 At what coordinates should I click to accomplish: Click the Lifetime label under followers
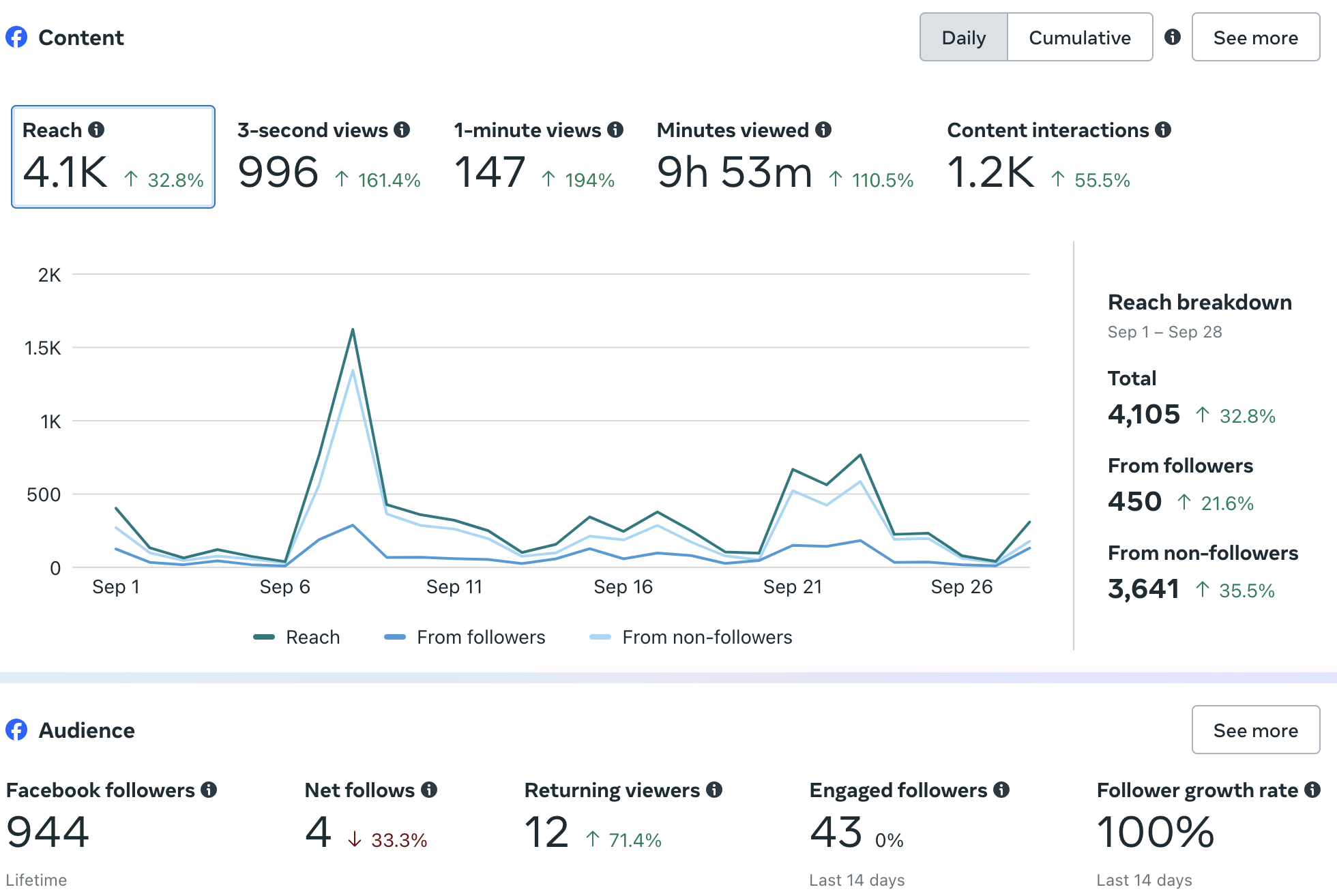tap(36, 880)
